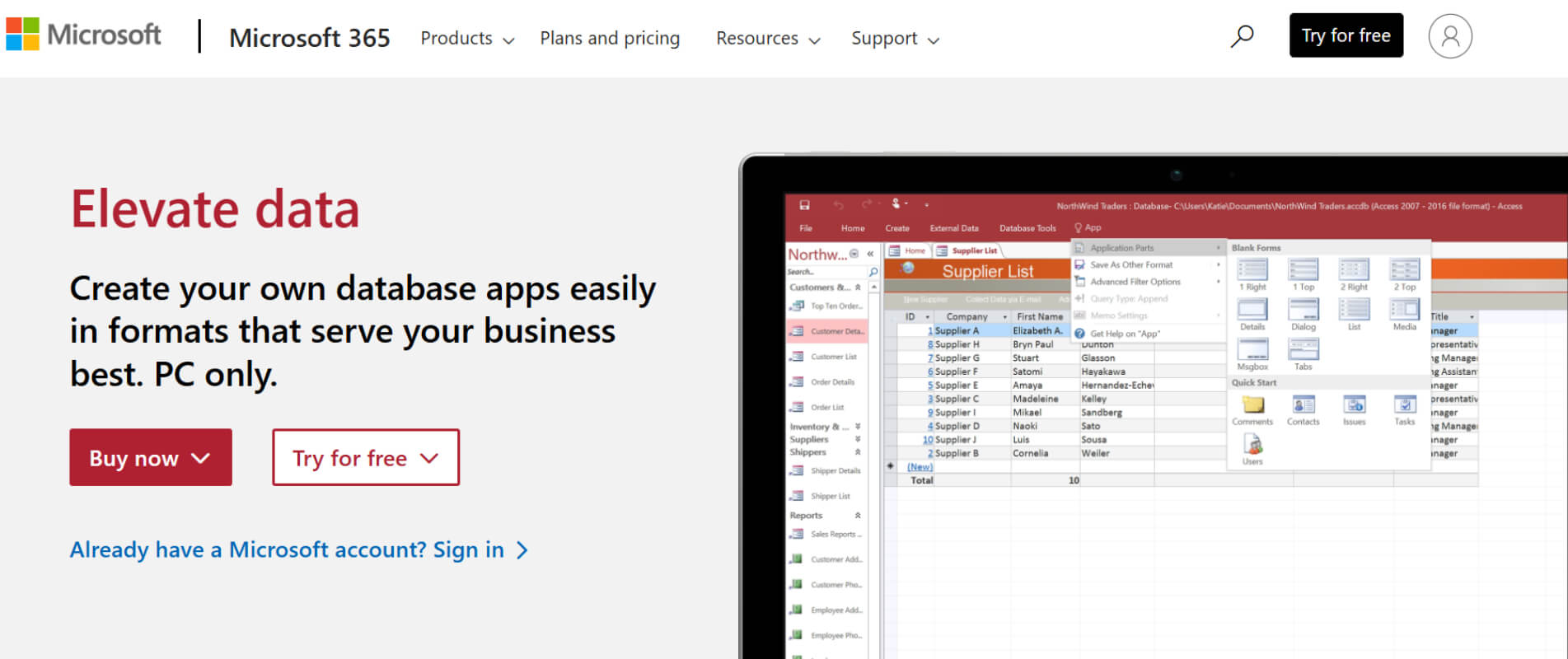Click Already have a Microsoft account? Sign in
This screenshot has width=1568, height=659.
(x=299, y=549)
